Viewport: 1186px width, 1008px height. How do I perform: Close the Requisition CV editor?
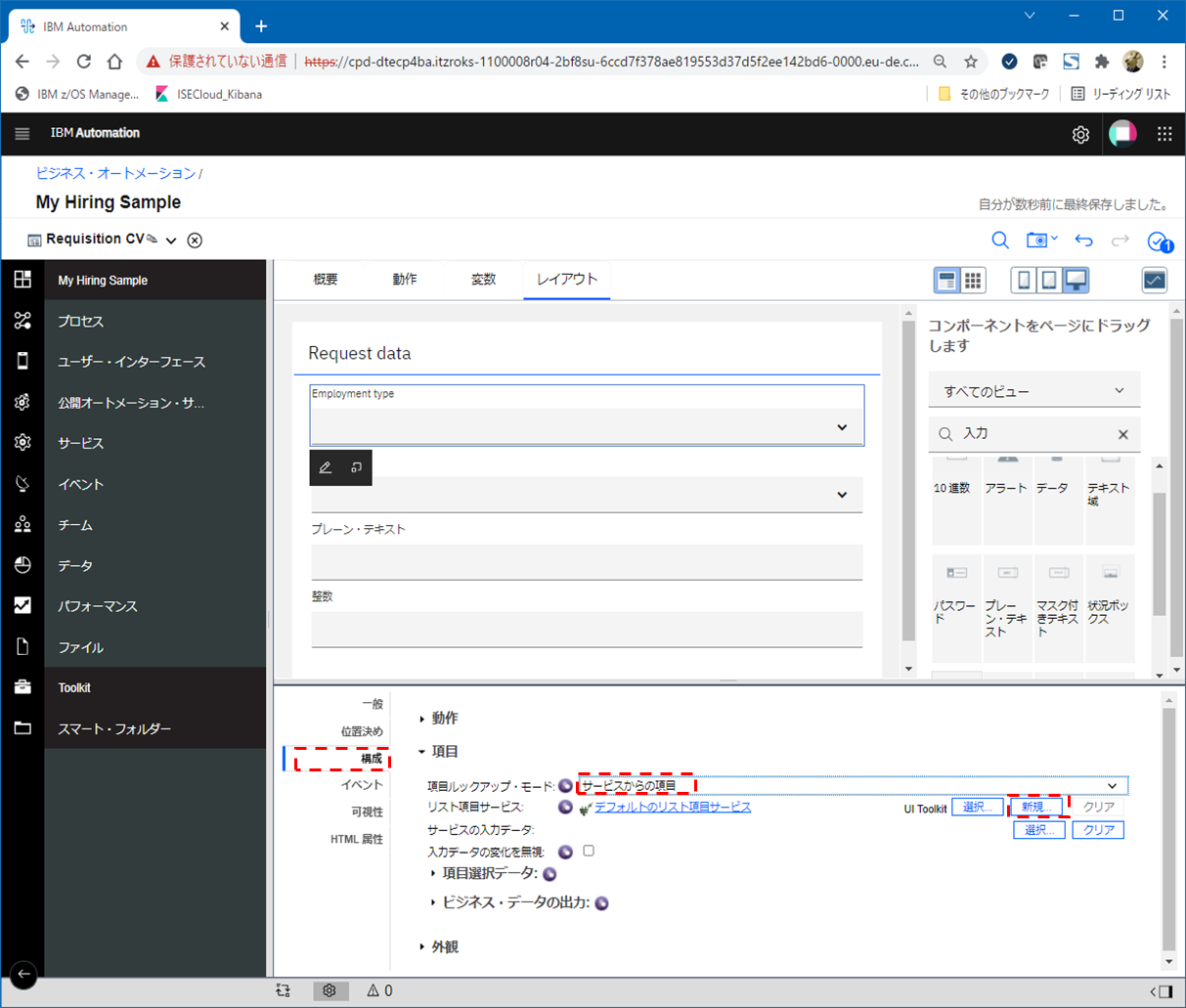195,240
